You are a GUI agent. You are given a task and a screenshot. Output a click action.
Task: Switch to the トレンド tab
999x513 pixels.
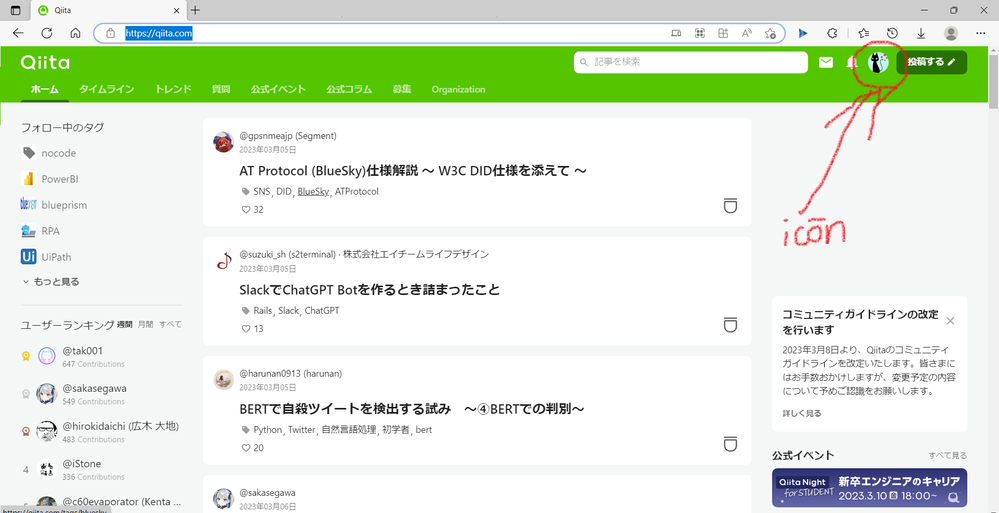tap(173, 89)
